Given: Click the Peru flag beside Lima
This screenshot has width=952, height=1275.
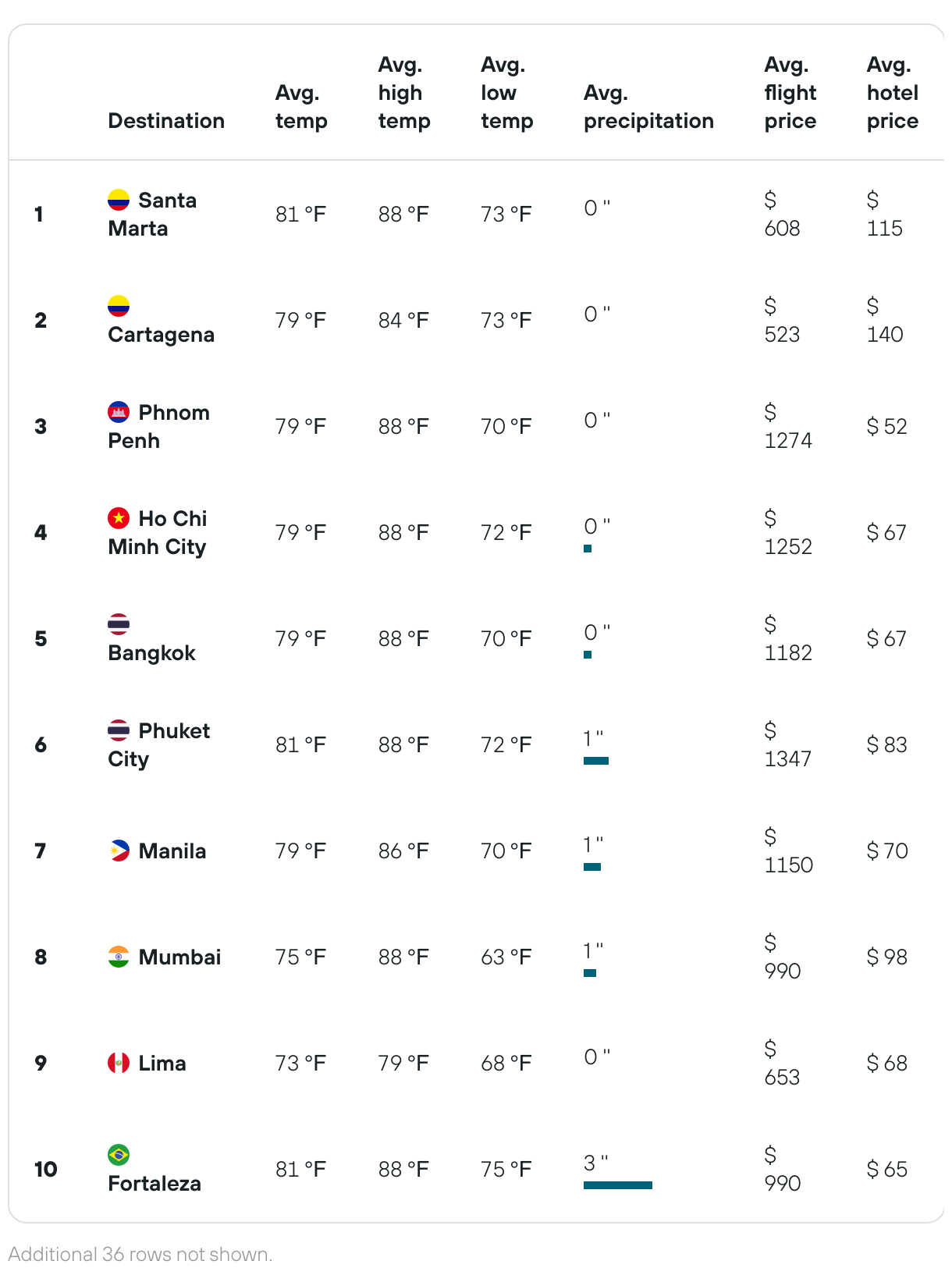Looking at the screenshot, I should click(x=119, y=1063).
